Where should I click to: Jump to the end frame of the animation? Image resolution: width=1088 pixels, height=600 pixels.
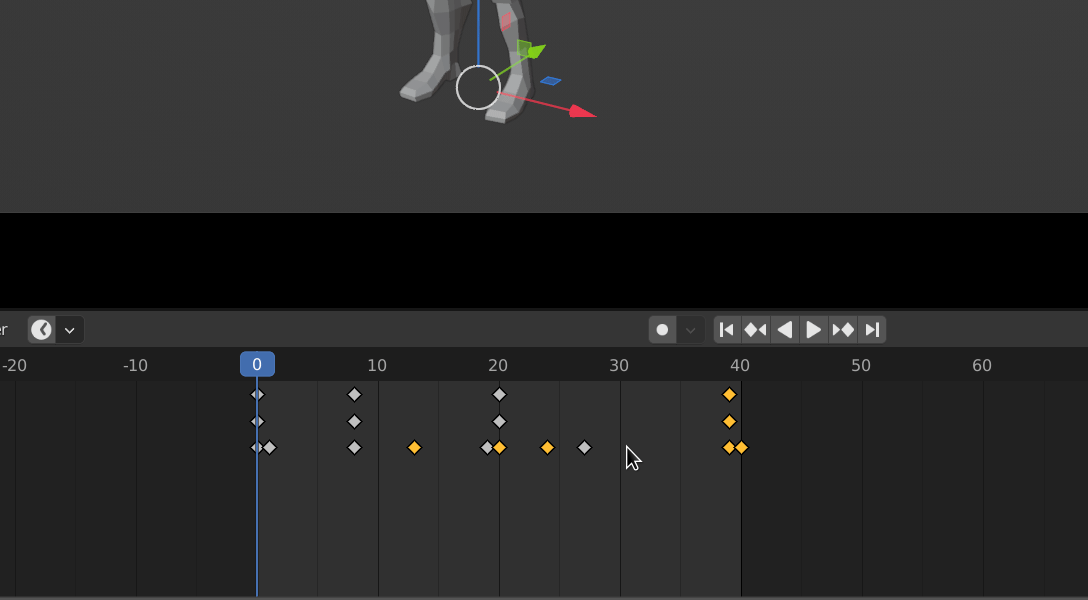click(x=872, y=329)
